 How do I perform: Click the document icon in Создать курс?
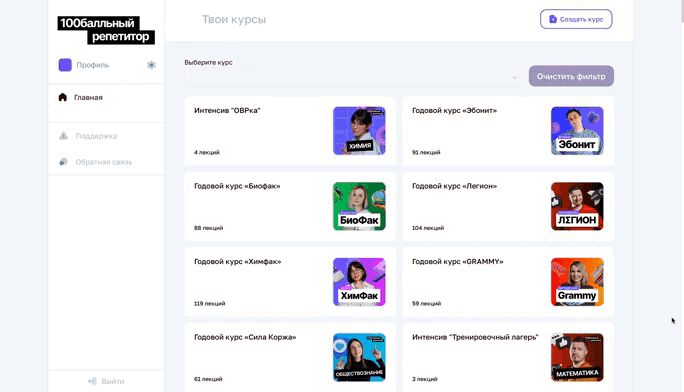(x=553, y=19)
